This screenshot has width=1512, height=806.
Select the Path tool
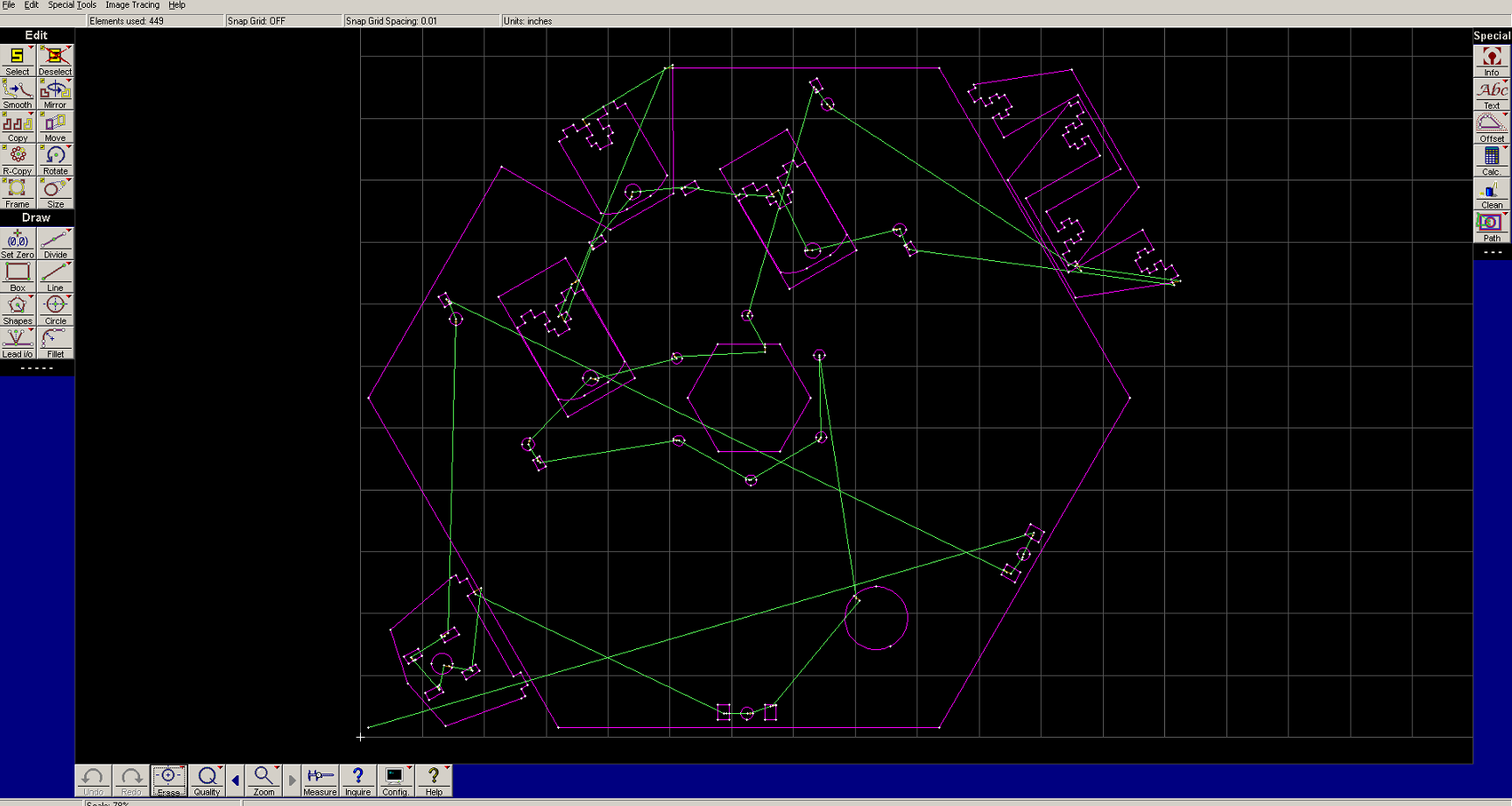click(x=1492, y=227)
